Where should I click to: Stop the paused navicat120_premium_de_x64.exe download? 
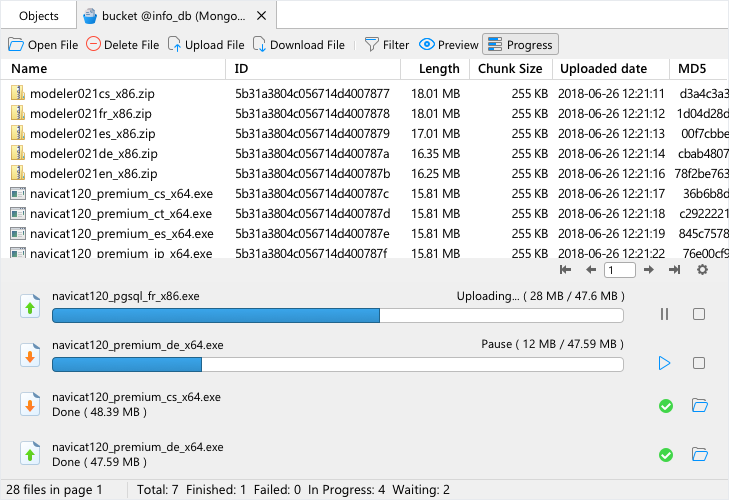[699, 363]
